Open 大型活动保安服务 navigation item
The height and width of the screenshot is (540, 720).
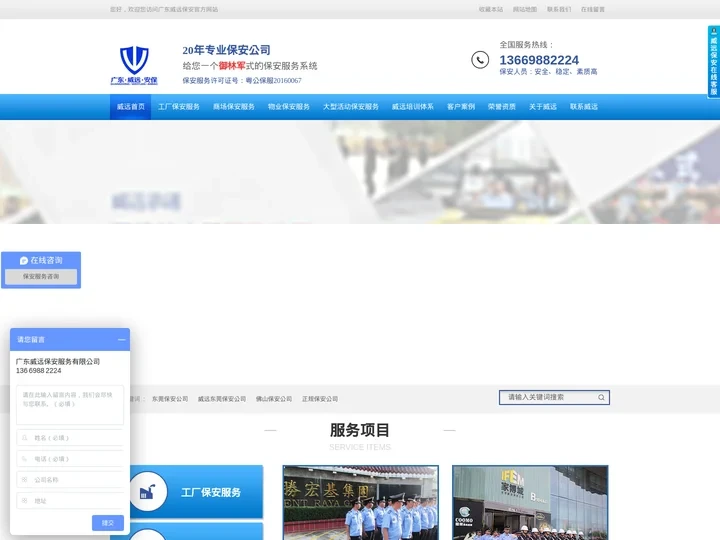pyautogui.click(x=351, y=107)
